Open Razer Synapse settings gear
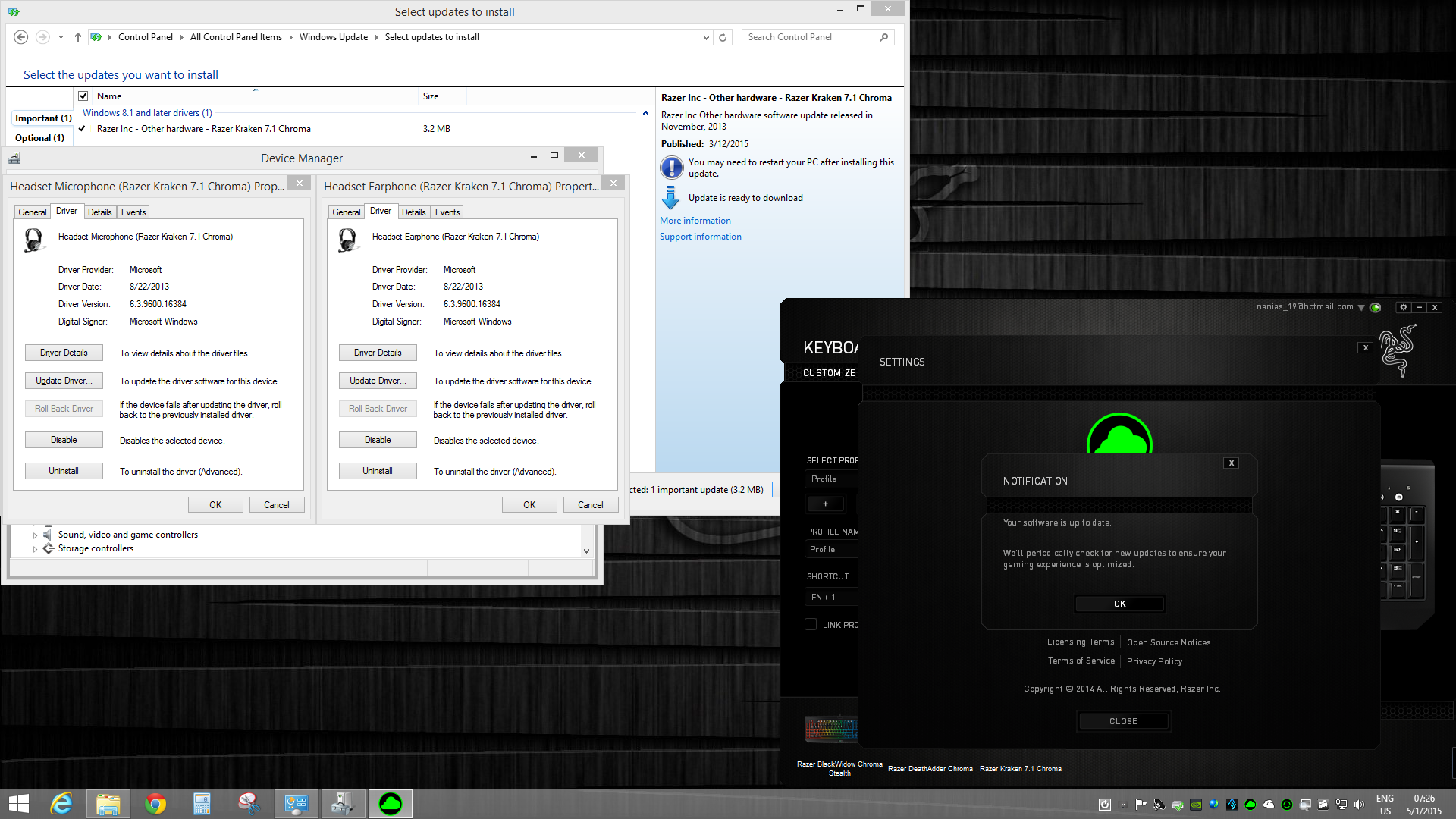1456x819 pixels. pyautogui.click(x=1403, y=307)
